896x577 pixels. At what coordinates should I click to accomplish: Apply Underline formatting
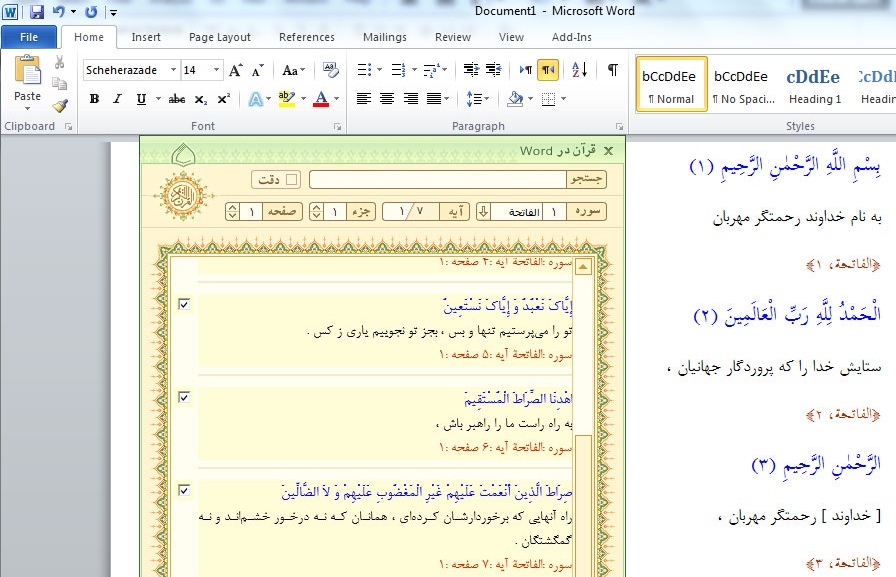click(x=141, y=99)
